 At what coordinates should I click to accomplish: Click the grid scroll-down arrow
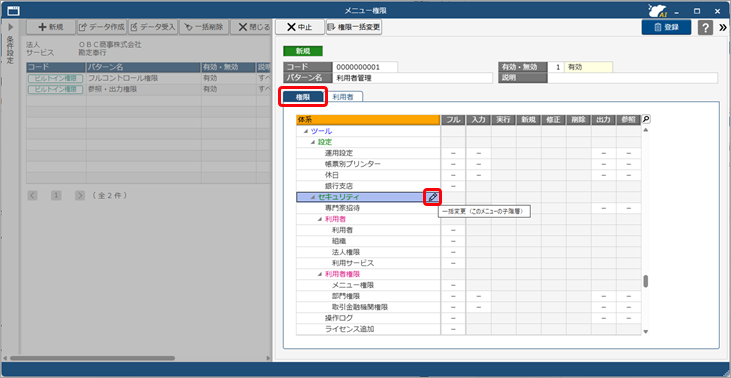click(646, 331)
